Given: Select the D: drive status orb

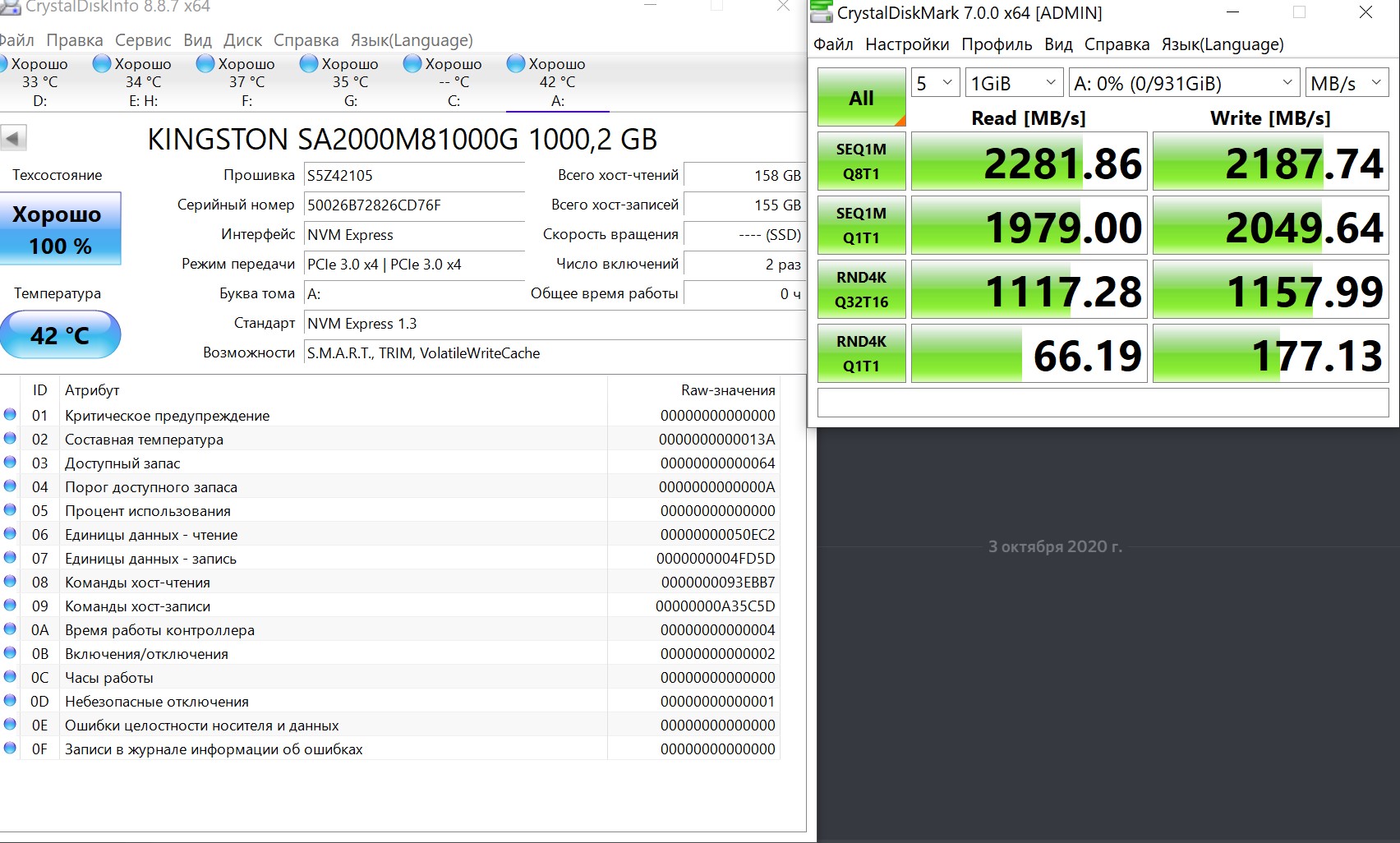Looking at the screenshot, I should tap(2, 64).
